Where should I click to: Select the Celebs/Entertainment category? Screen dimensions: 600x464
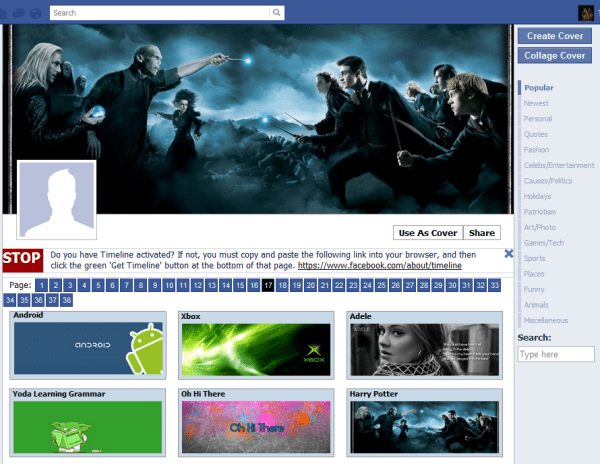point(559,165)
